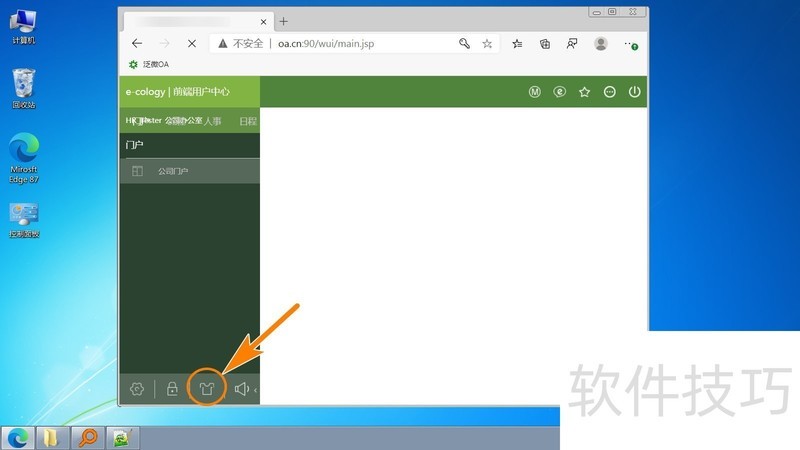Open the Edge settings and more menu
Viewport: 800px width, 450px height.
point(630,44)
